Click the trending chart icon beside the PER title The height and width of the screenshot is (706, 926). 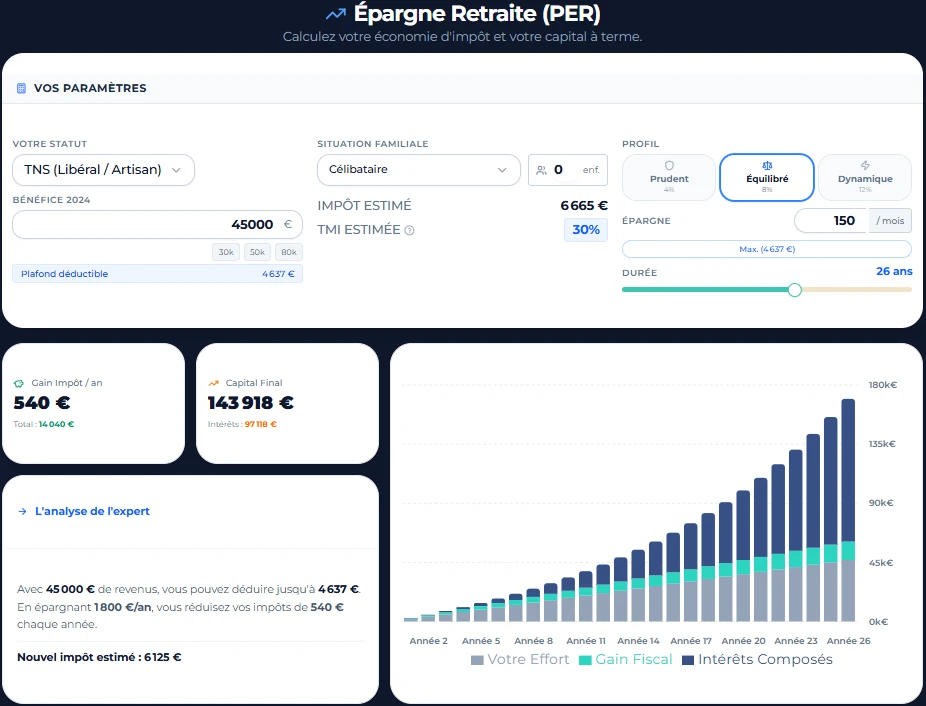(335, 14)
